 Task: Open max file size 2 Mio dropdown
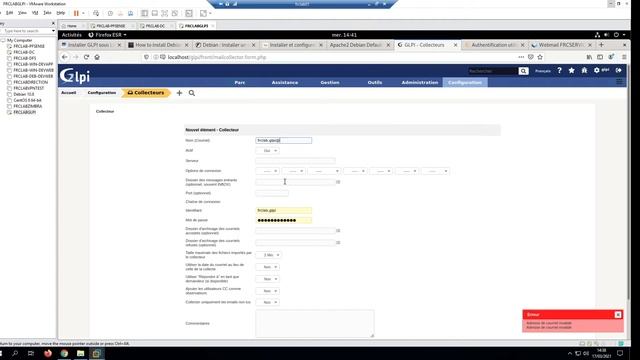(268, 255)
